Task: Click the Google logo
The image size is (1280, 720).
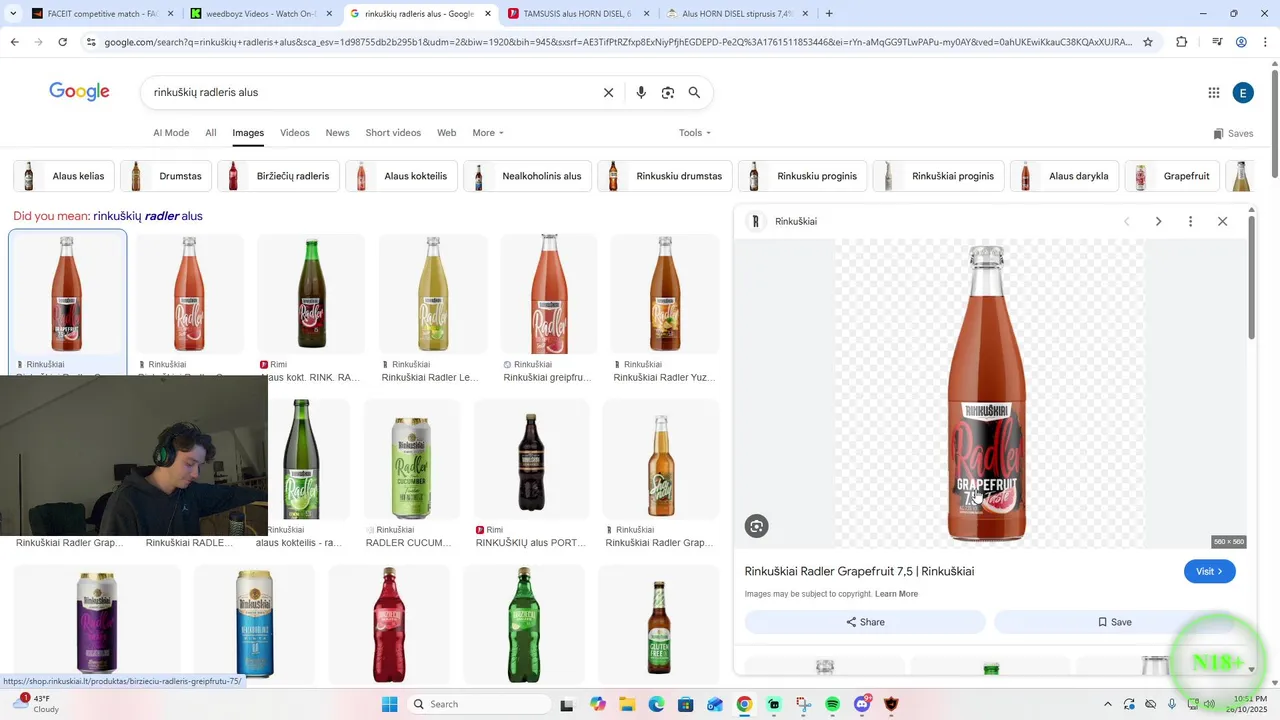Action: (x=79, y=92)
